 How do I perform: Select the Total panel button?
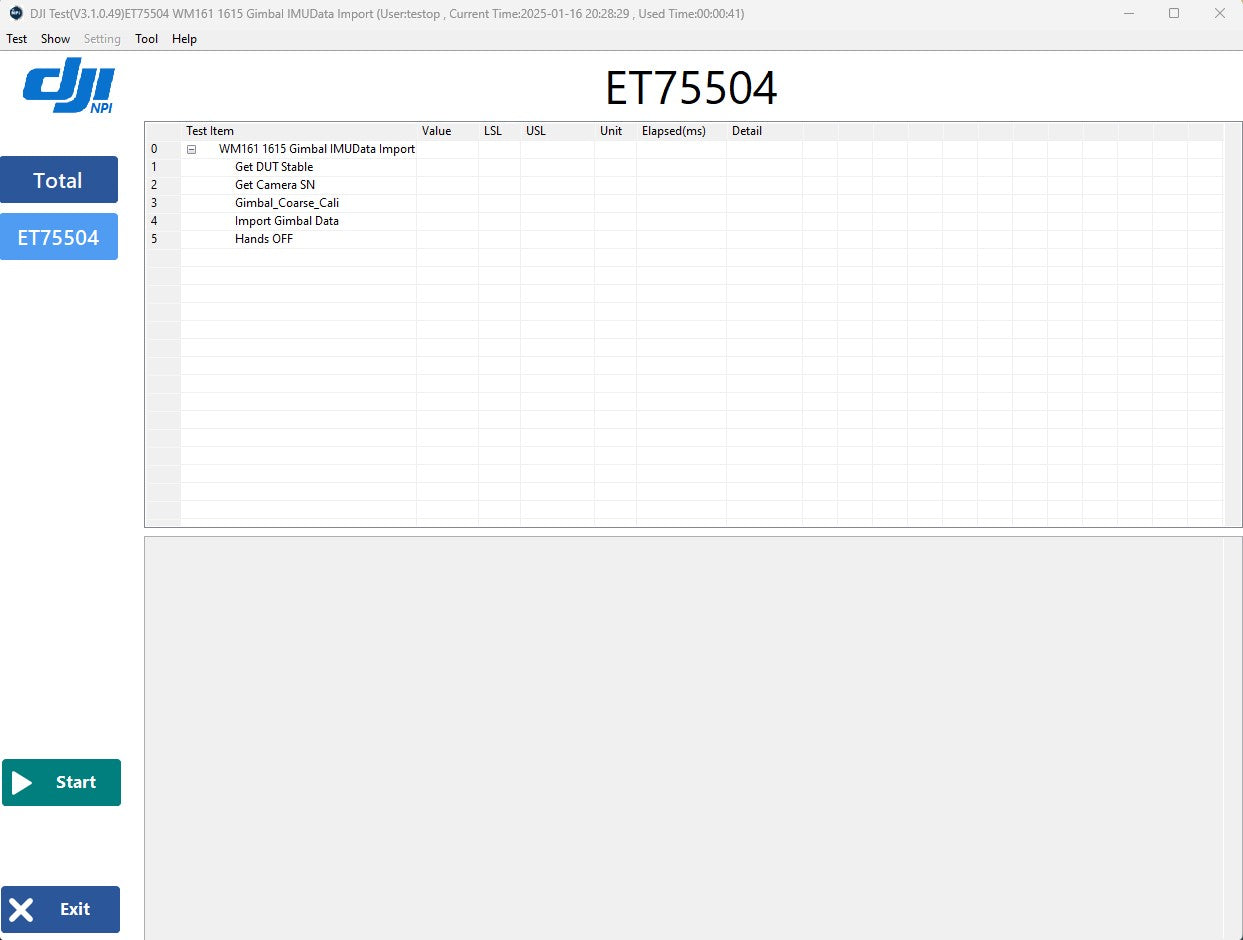click(58, 180)
